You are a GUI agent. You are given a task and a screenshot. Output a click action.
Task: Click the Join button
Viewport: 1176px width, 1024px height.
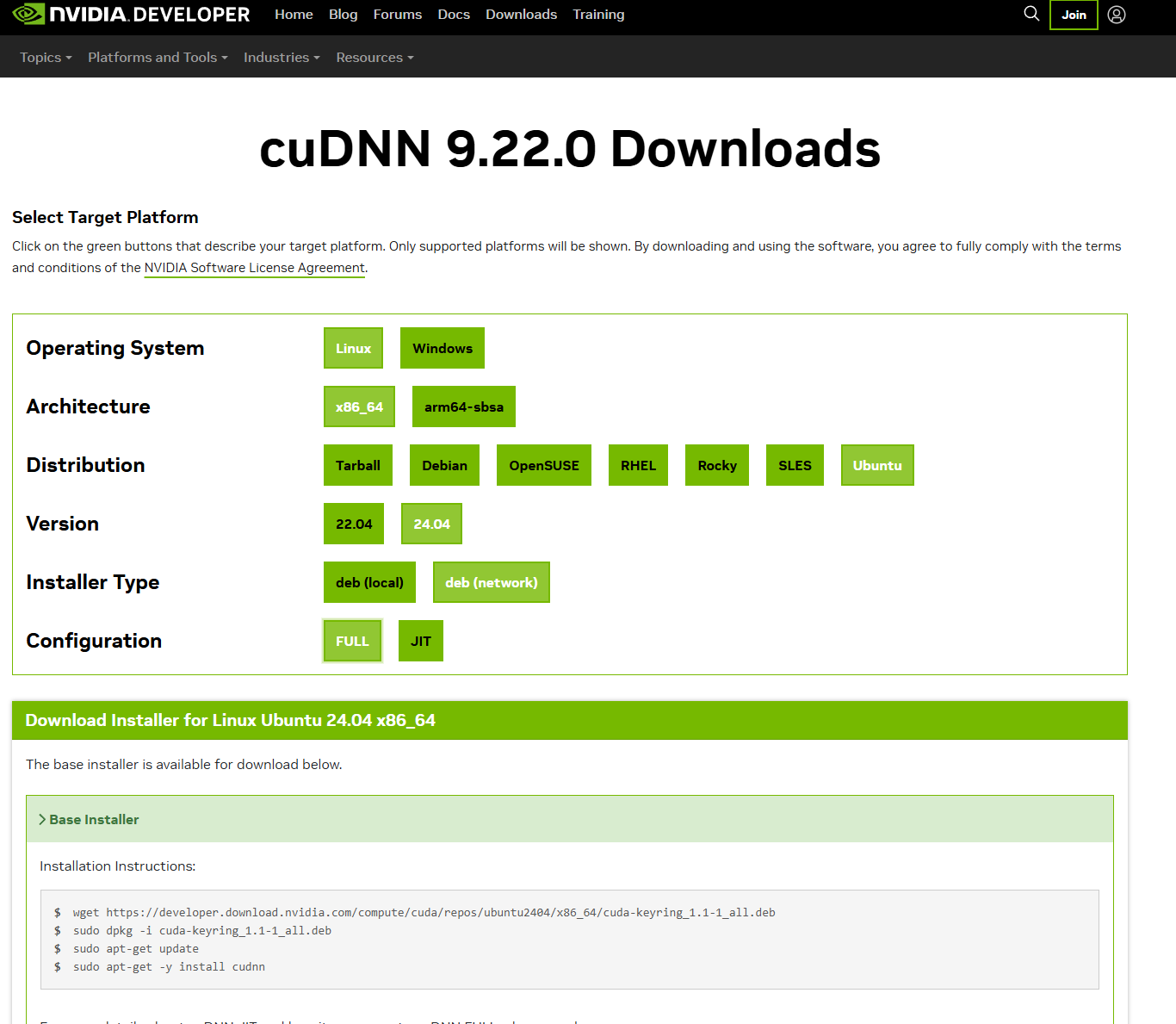click(1074, 15)
